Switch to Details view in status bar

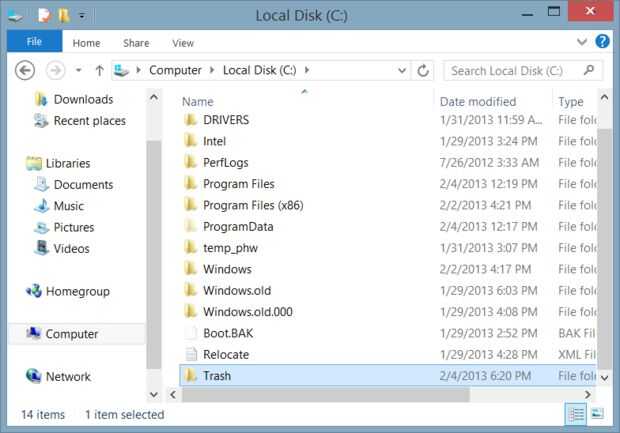click(576, 414)
